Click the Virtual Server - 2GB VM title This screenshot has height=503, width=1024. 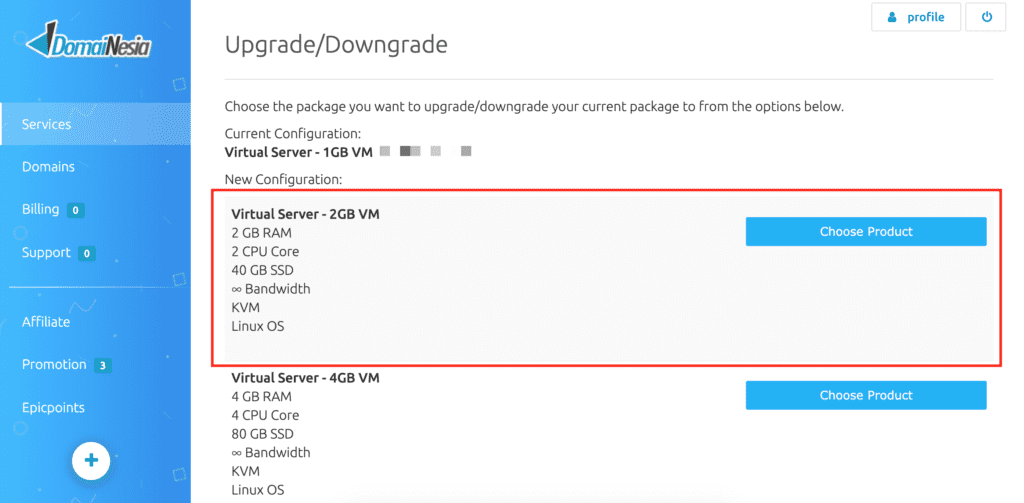coord(305,214)
